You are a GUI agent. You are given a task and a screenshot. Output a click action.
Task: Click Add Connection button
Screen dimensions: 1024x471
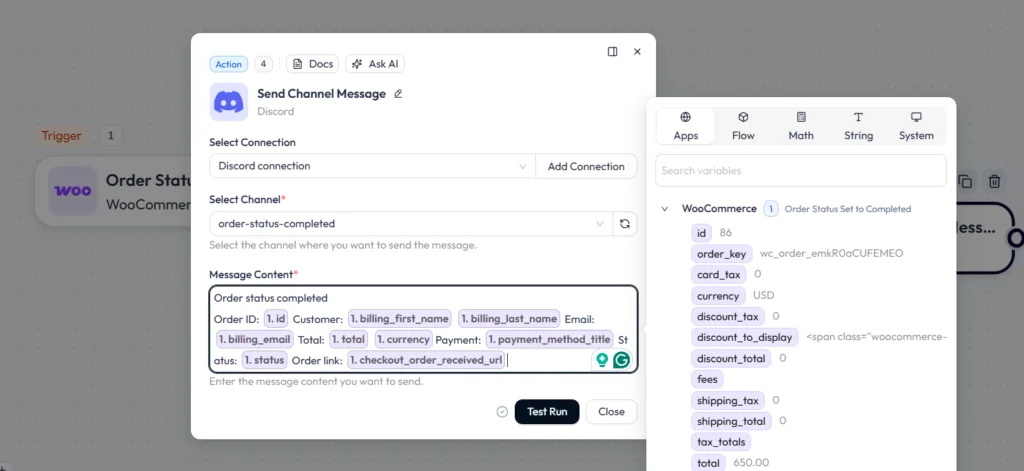tap(586, 166)
